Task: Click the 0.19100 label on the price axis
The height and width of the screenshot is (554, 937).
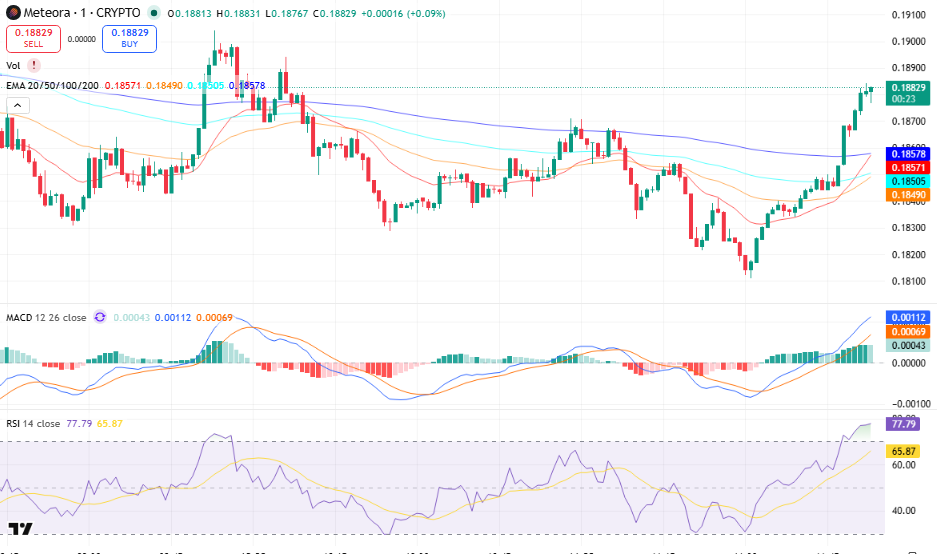Action: tap(908, 15)
